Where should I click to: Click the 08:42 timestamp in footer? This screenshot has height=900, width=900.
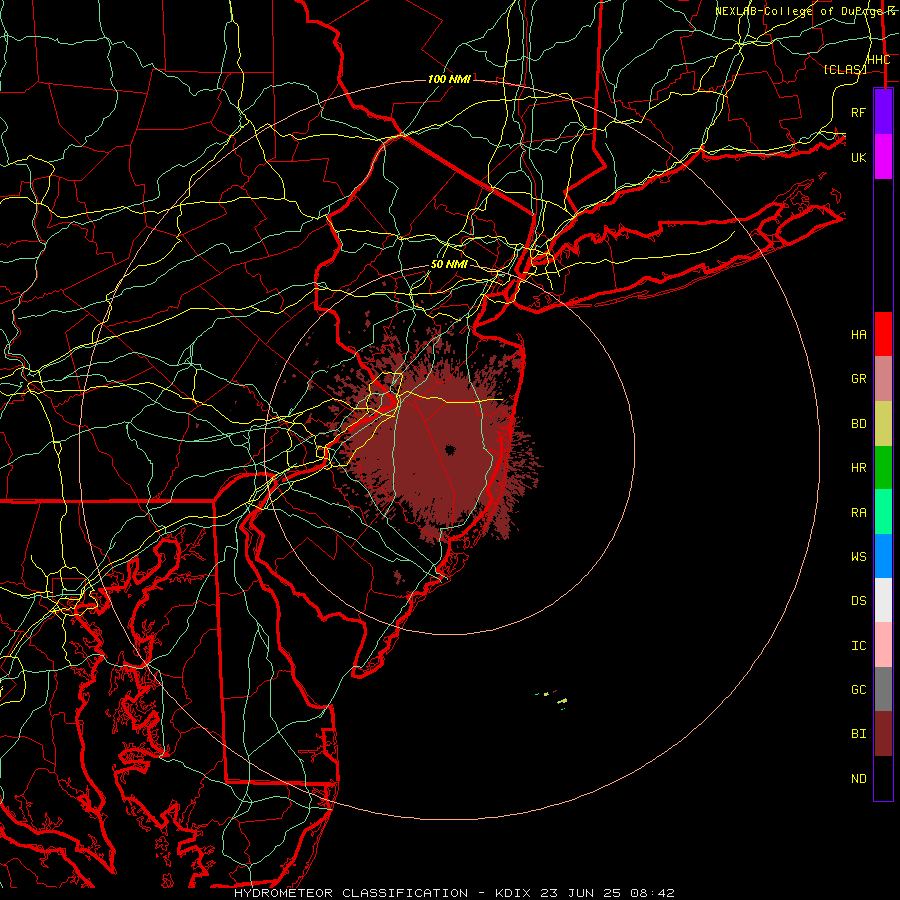coord(653,893)
